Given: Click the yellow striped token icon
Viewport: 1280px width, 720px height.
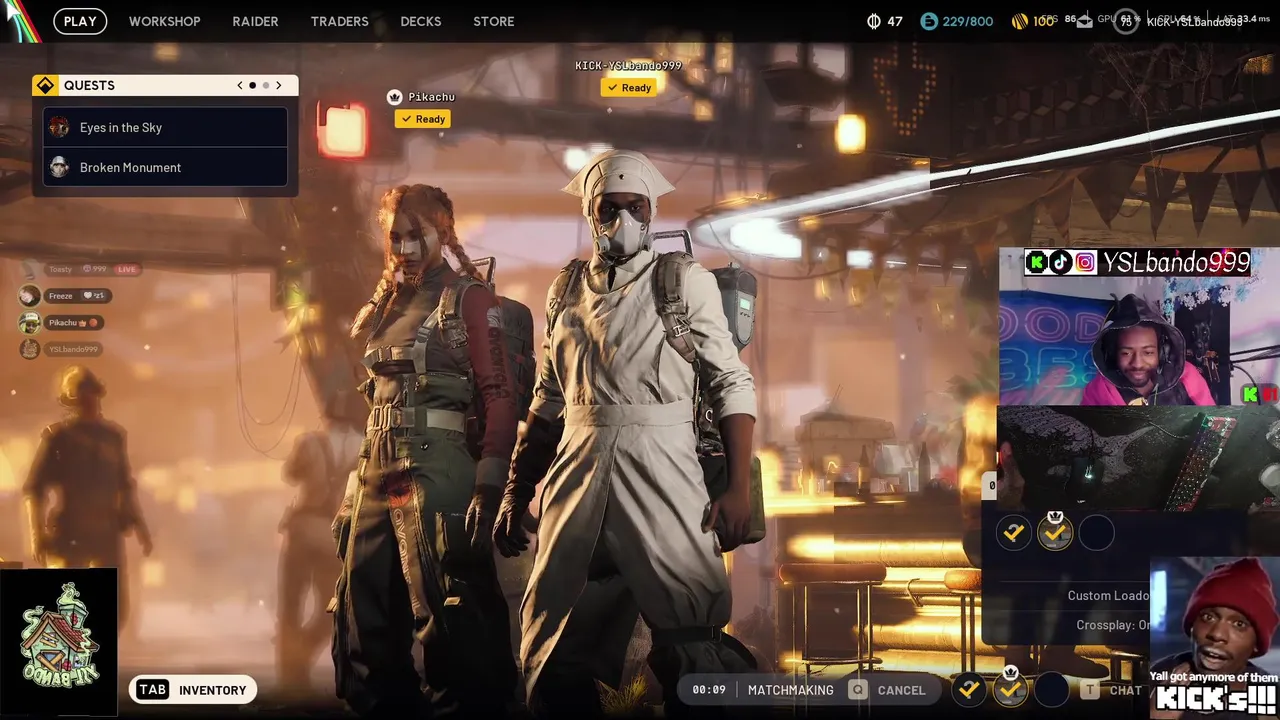Looking at the screenshot, I should [1019, 21].
